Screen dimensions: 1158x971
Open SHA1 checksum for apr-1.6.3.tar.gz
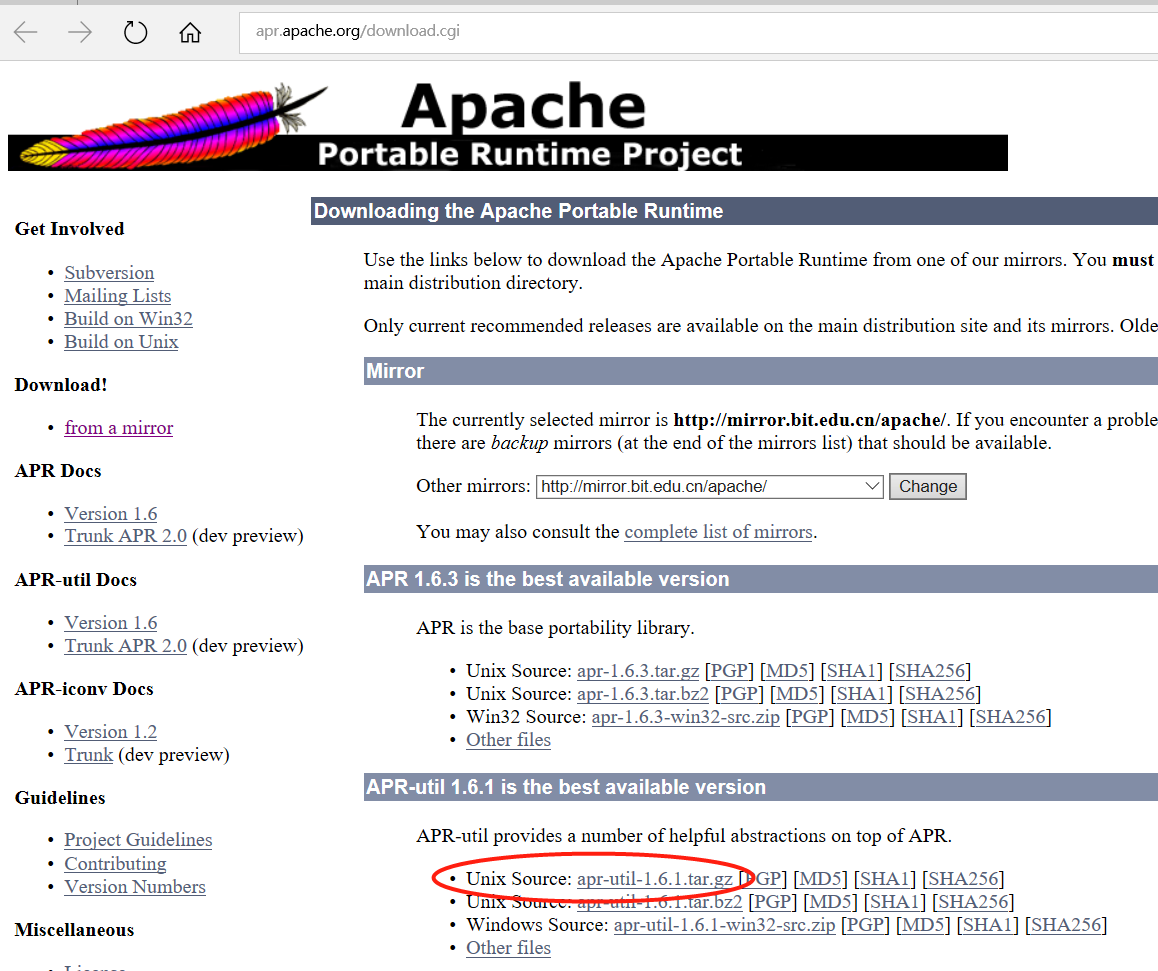click(x=852, y=670)
